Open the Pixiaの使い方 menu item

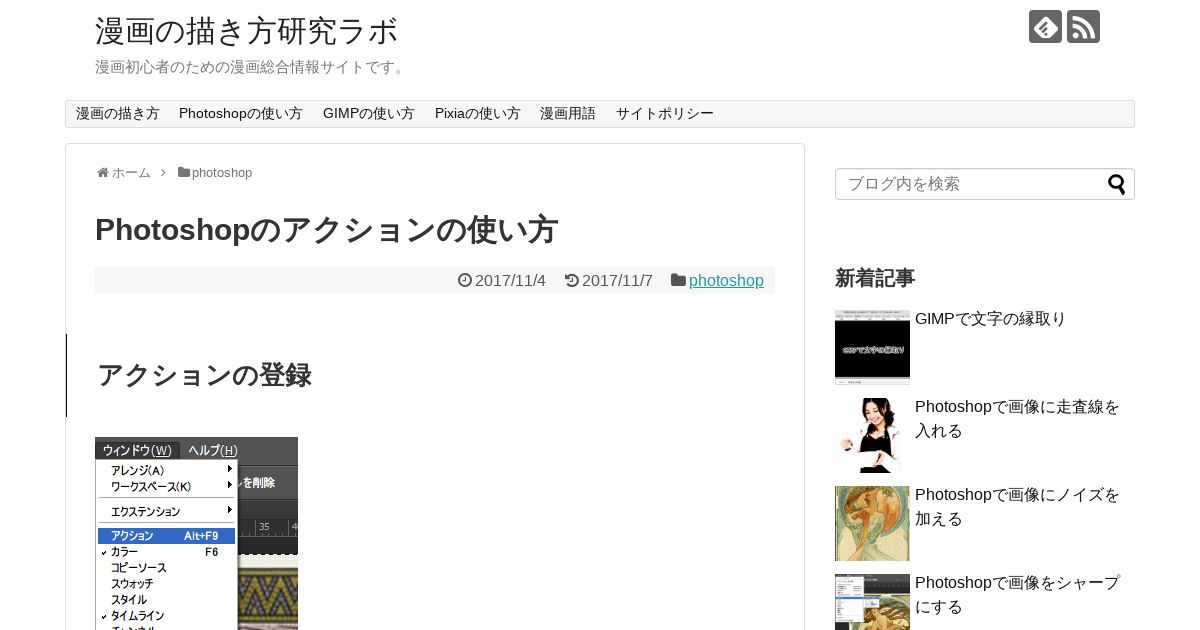478,114
